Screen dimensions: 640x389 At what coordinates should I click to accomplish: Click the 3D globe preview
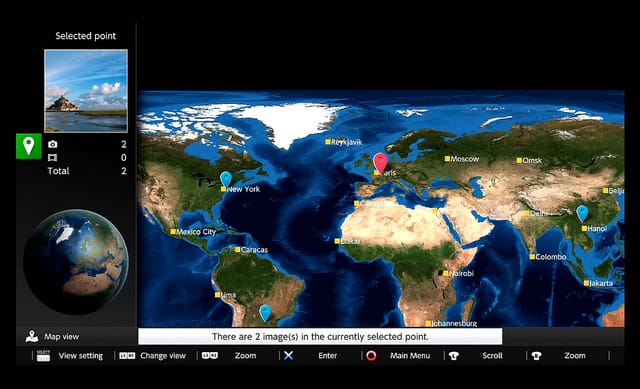76,262
